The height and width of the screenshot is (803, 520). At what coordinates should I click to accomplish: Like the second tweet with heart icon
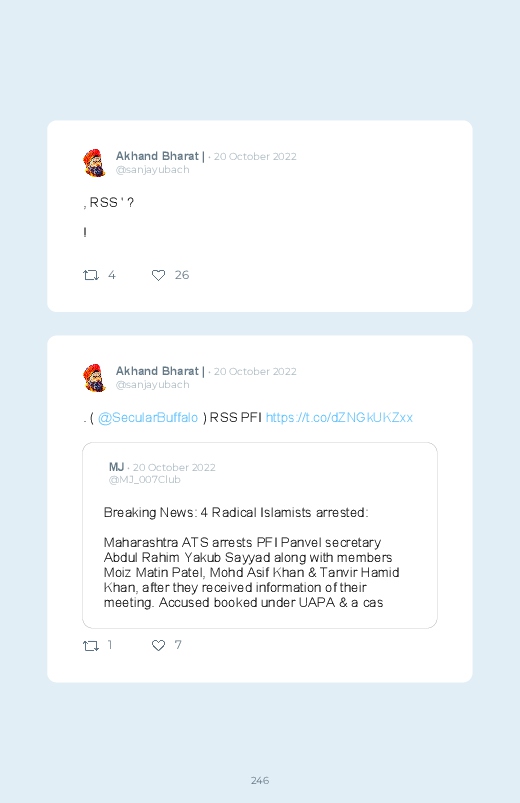coord(158,645)
